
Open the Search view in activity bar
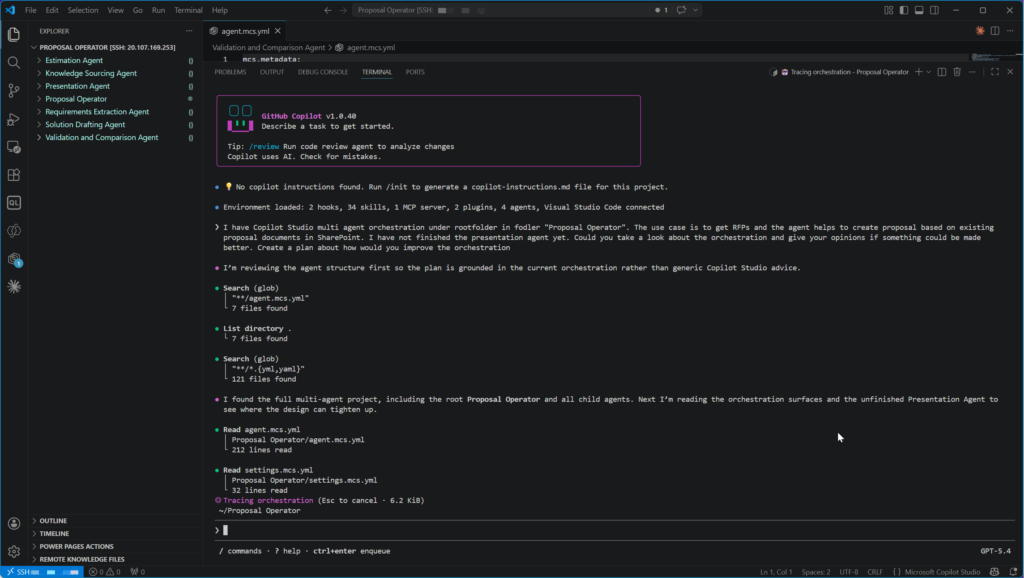tap(14, 63)
